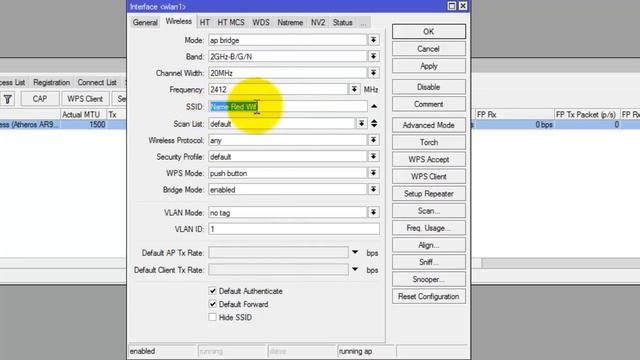This screenshot has height=360, width=640.
Task: Click the Comment button
Action: (429, 104)
